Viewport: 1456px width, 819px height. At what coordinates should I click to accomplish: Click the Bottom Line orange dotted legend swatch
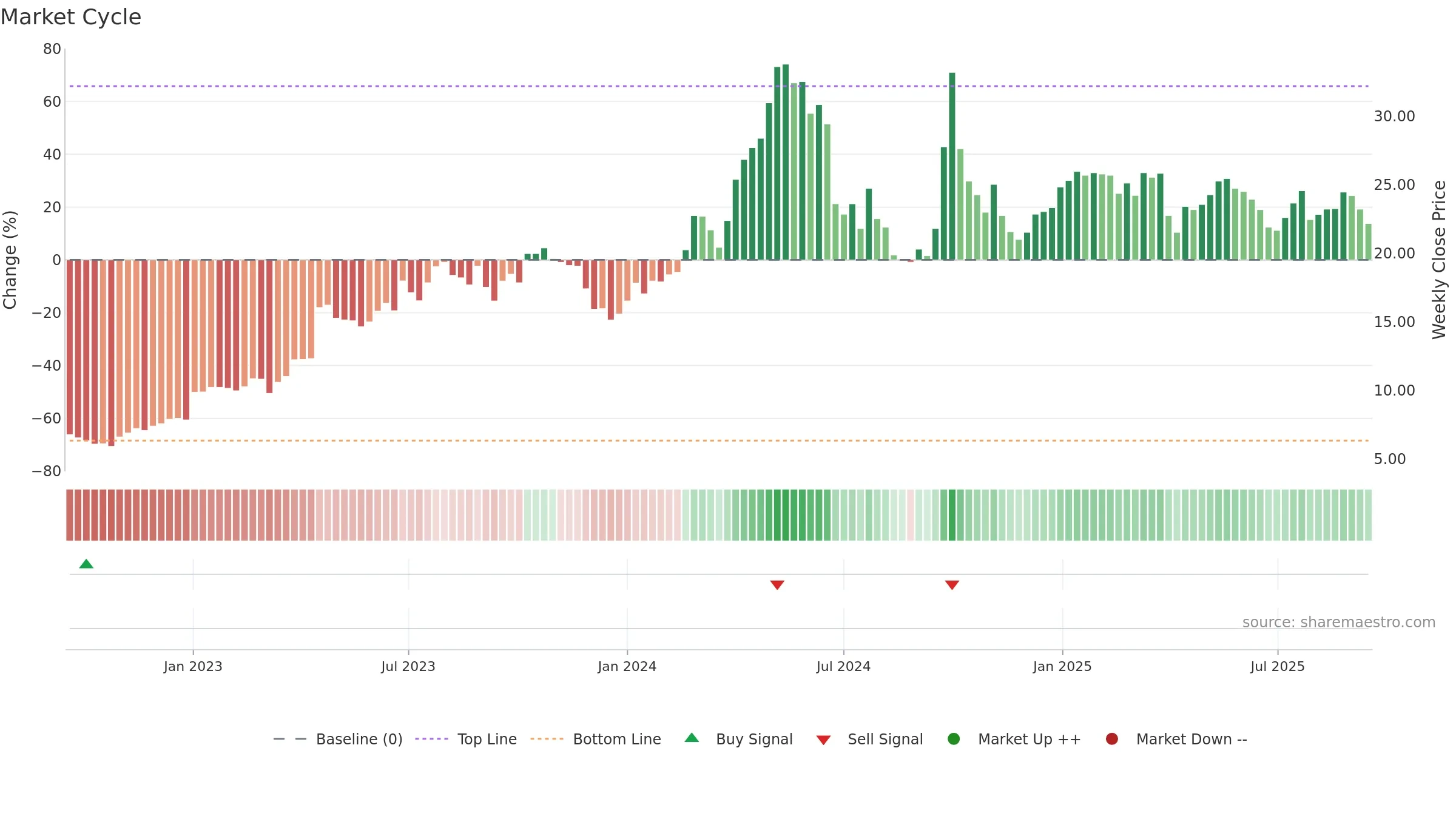[547, 739]
